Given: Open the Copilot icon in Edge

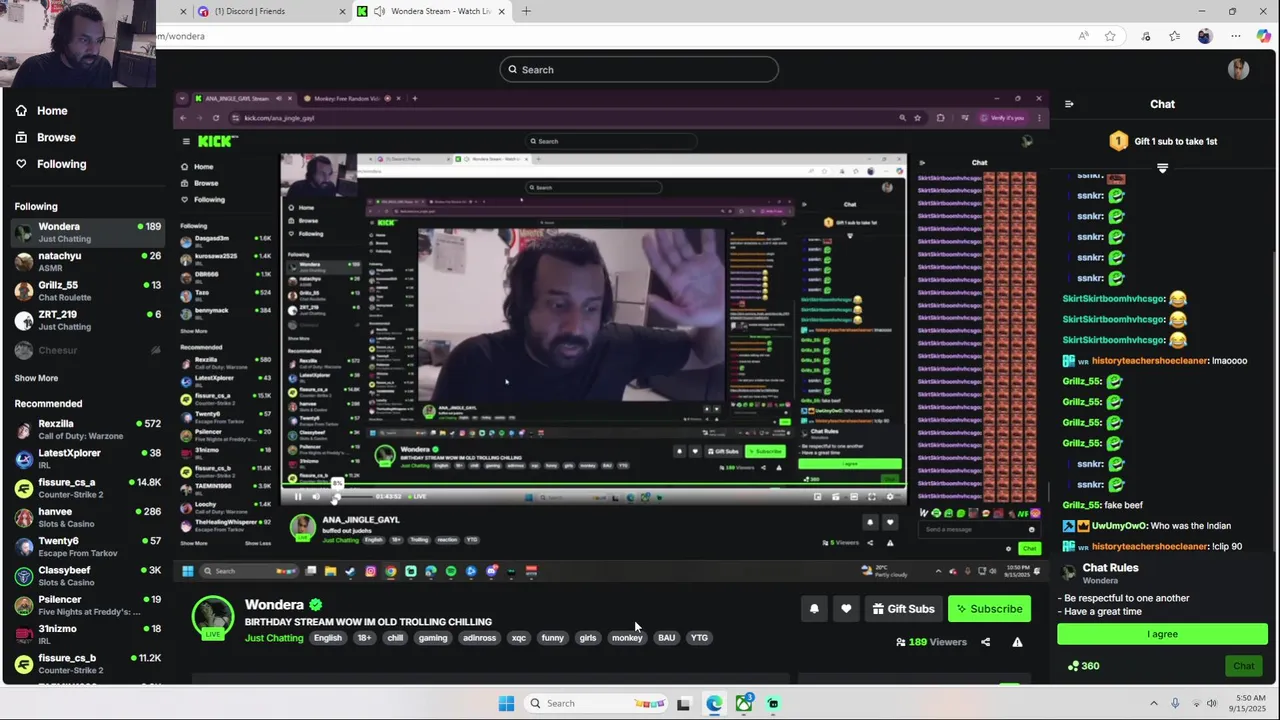Looking at the screenshot, I should 1264,36.
